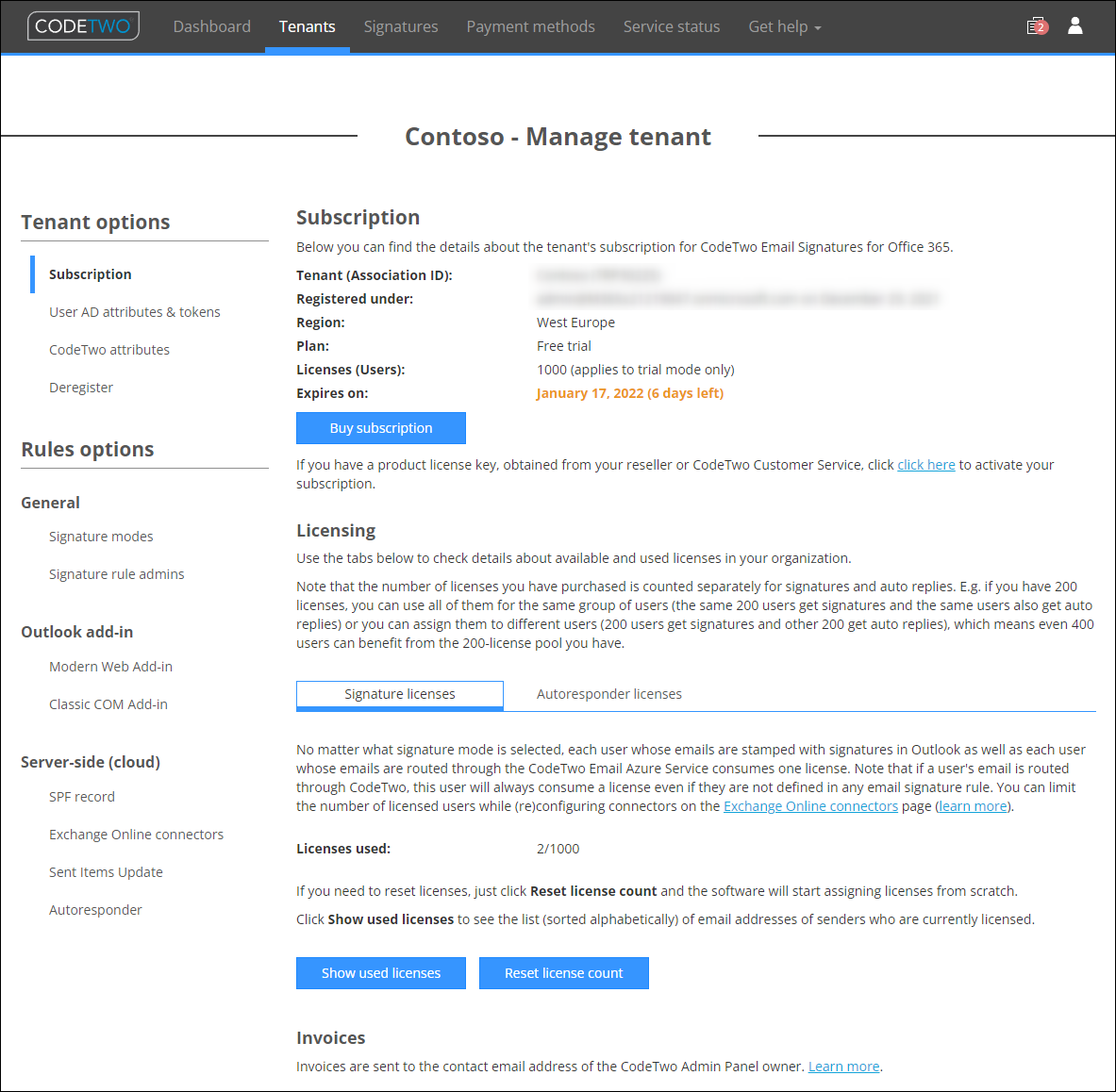
Task: Click the 'Licensing' section heading
Action: tap(336, 531)
